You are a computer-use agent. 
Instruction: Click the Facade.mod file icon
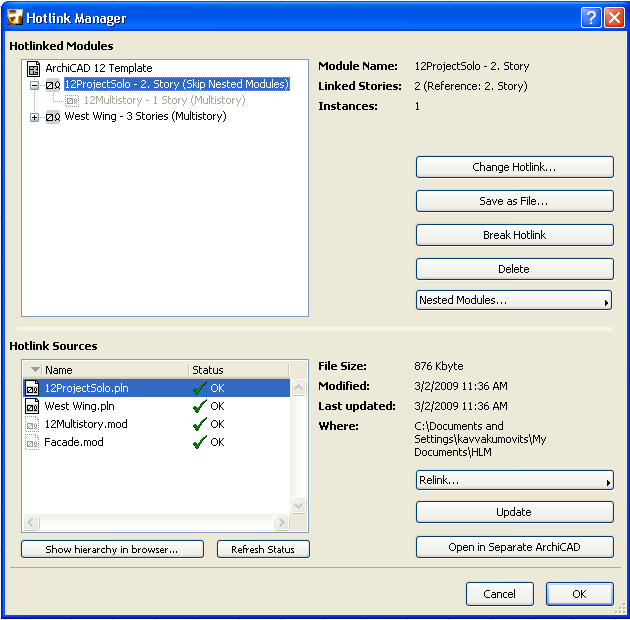point(32,442)
